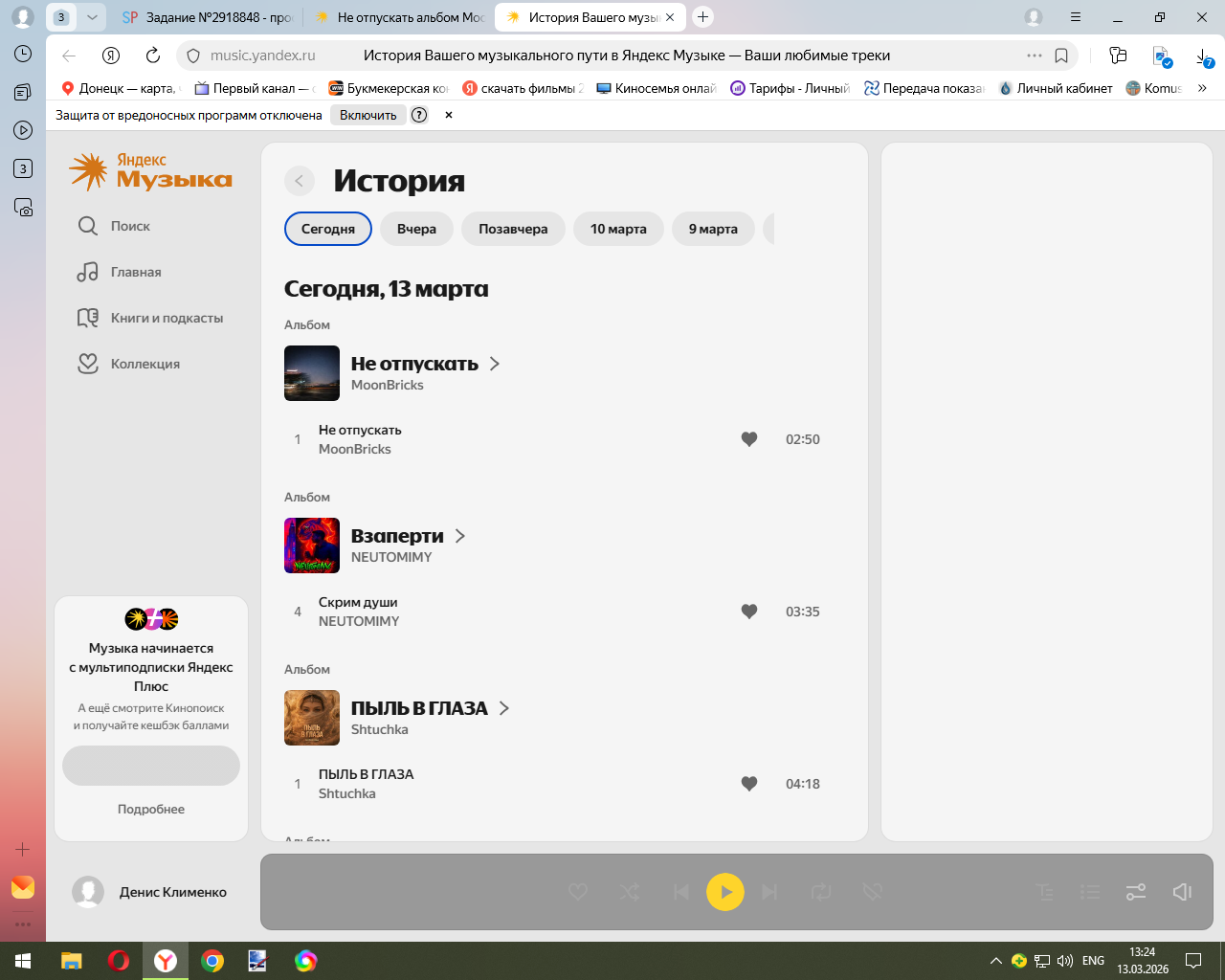Open the browser hamburger menu
1225x980 pixels.
coord(1076,17)
